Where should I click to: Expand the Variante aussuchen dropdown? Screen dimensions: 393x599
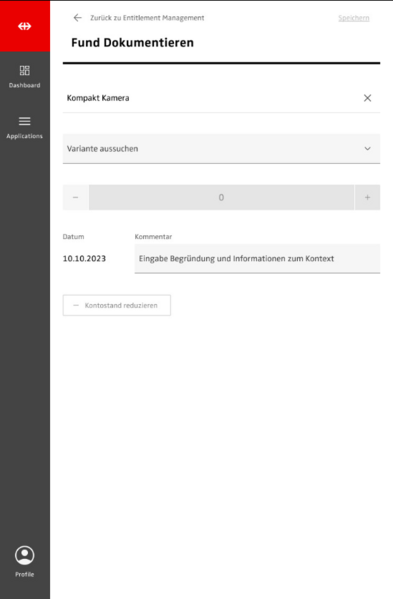point(221,149)
